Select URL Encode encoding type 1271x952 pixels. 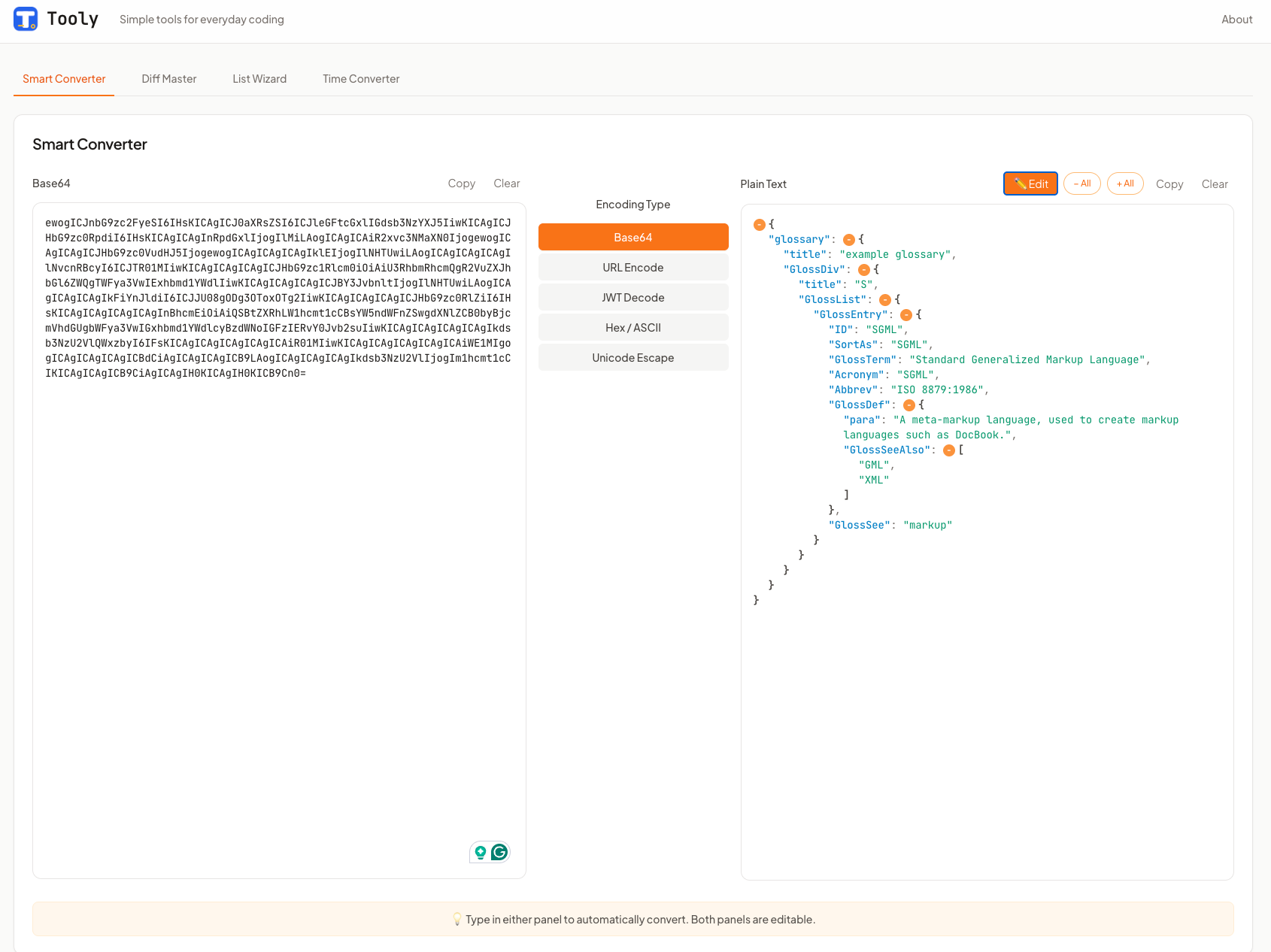[633, 267]
